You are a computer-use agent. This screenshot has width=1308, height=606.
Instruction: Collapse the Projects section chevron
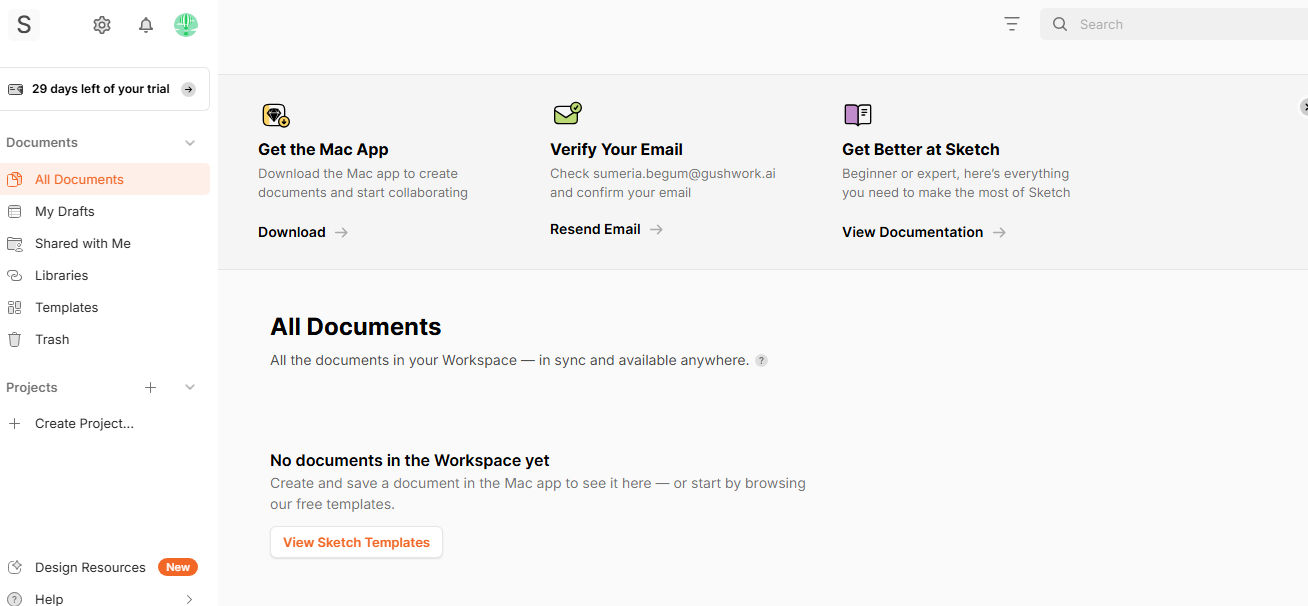[x=190, y=388]
